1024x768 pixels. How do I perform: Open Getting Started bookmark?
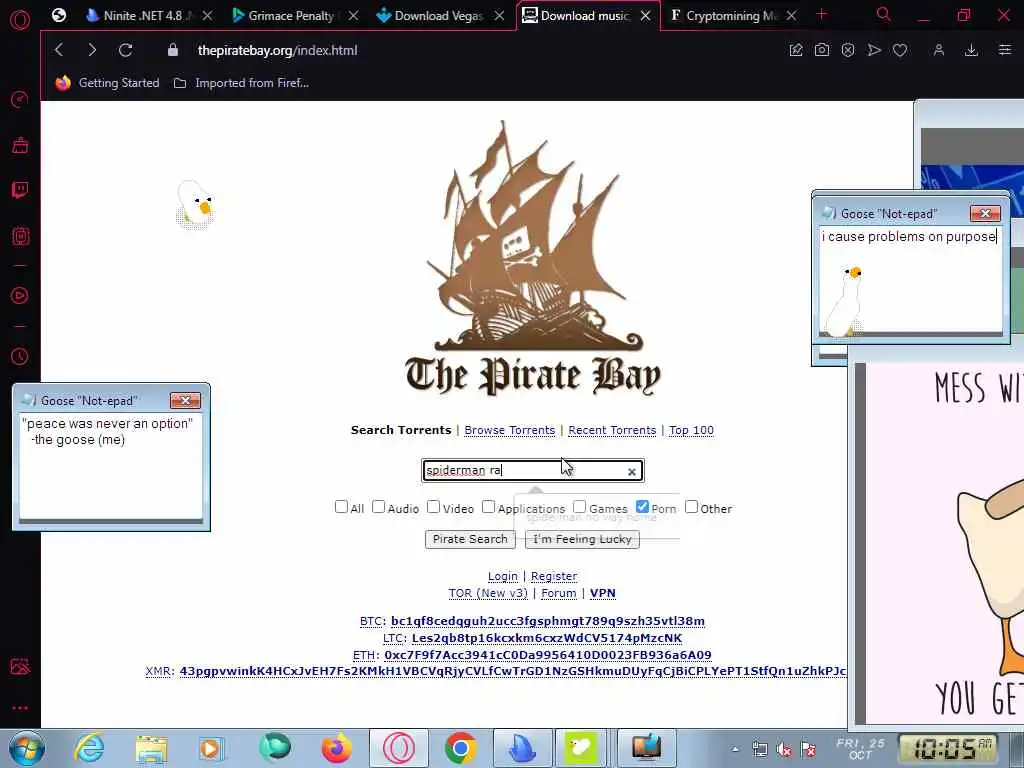tap(108, 83)
